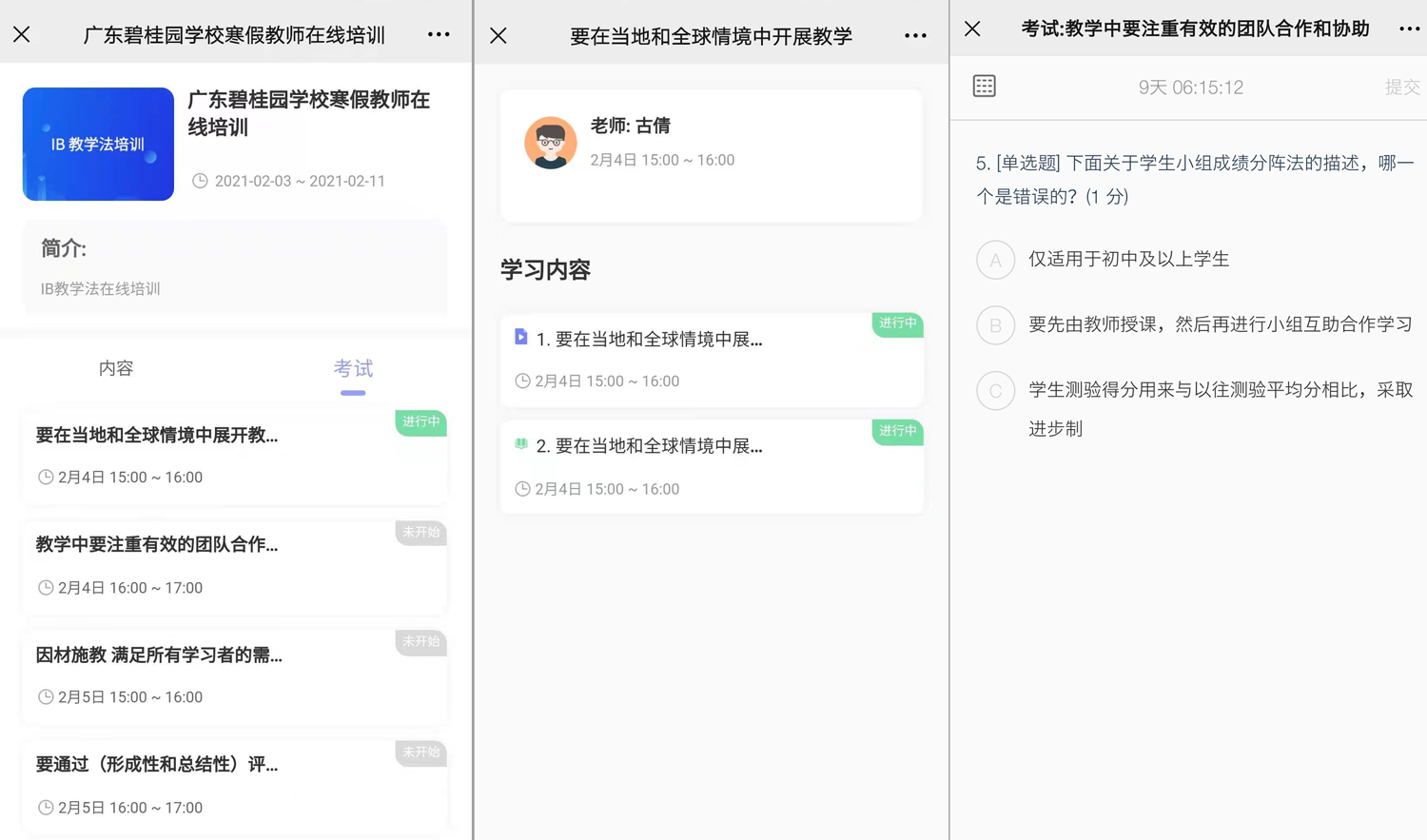Open the more-options dots in the middle panel
Viewport: 1427px width, 840px height.
pyautogui.click(x=915, y=36)
